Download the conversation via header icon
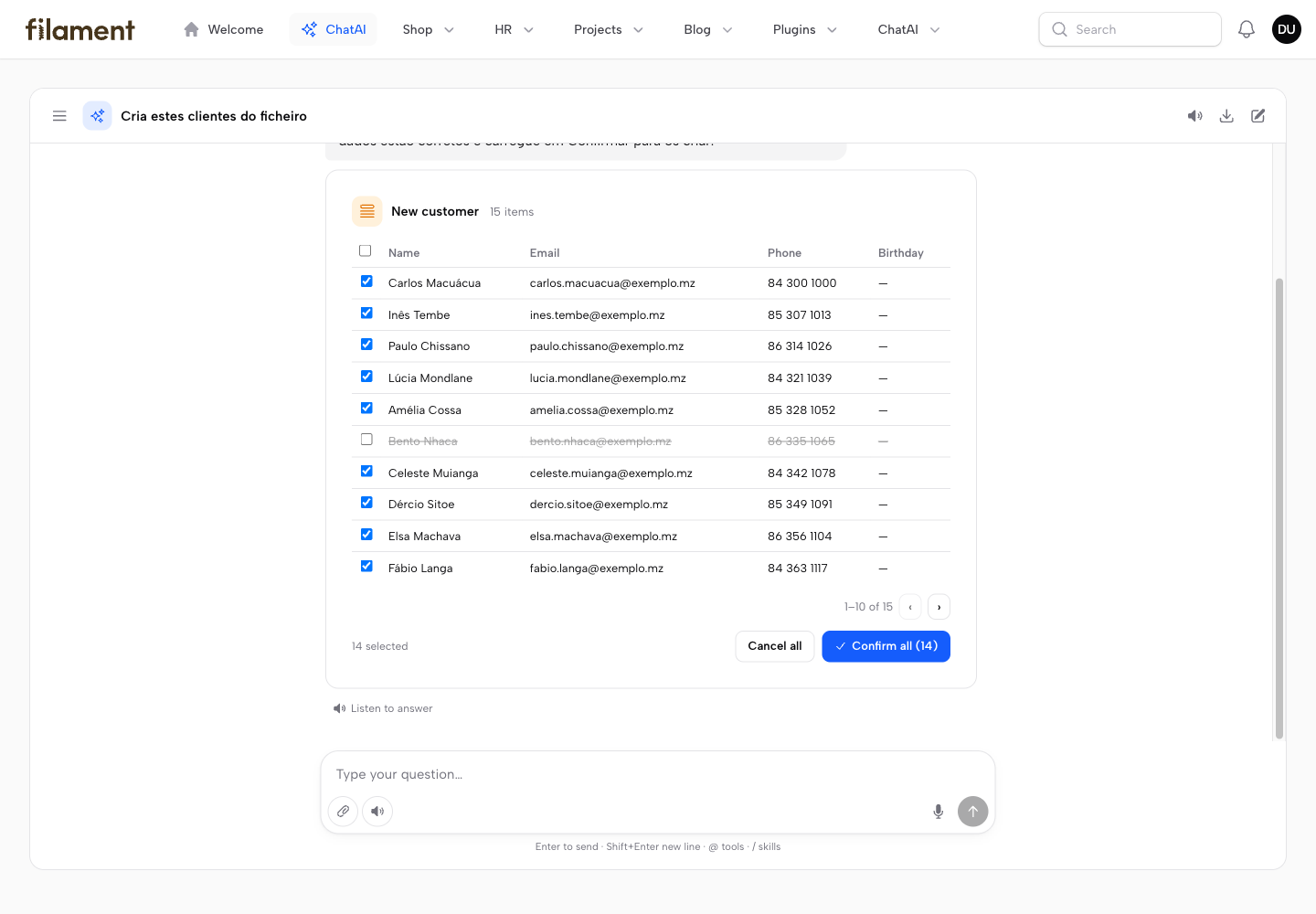 click(1226, 116)
